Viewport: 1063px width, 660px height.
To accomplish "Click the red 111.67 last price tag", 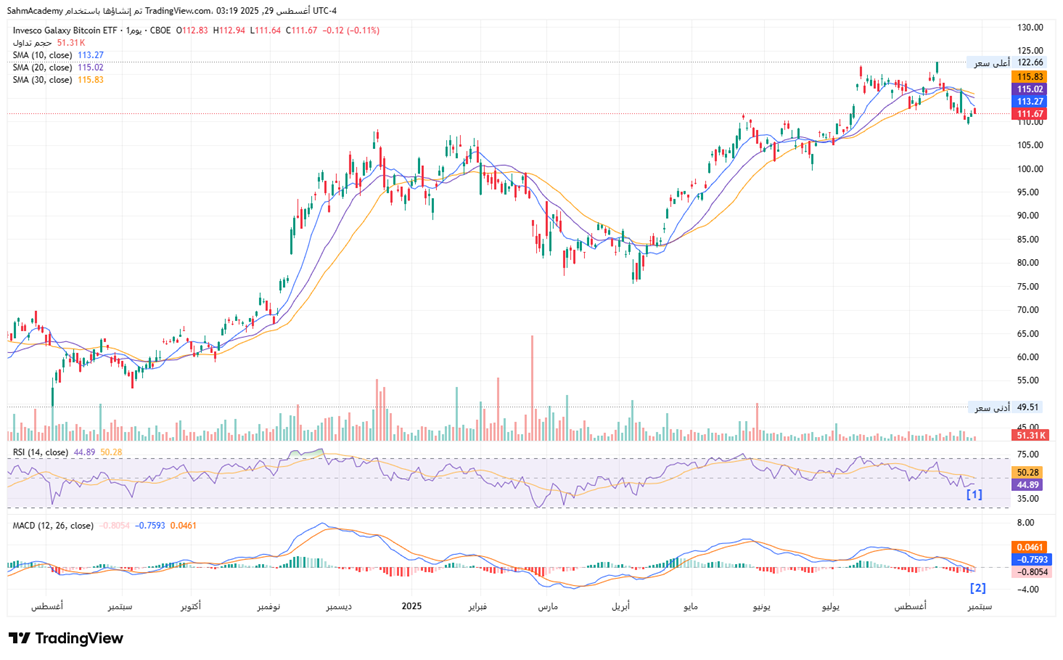I will (1029, 115).
